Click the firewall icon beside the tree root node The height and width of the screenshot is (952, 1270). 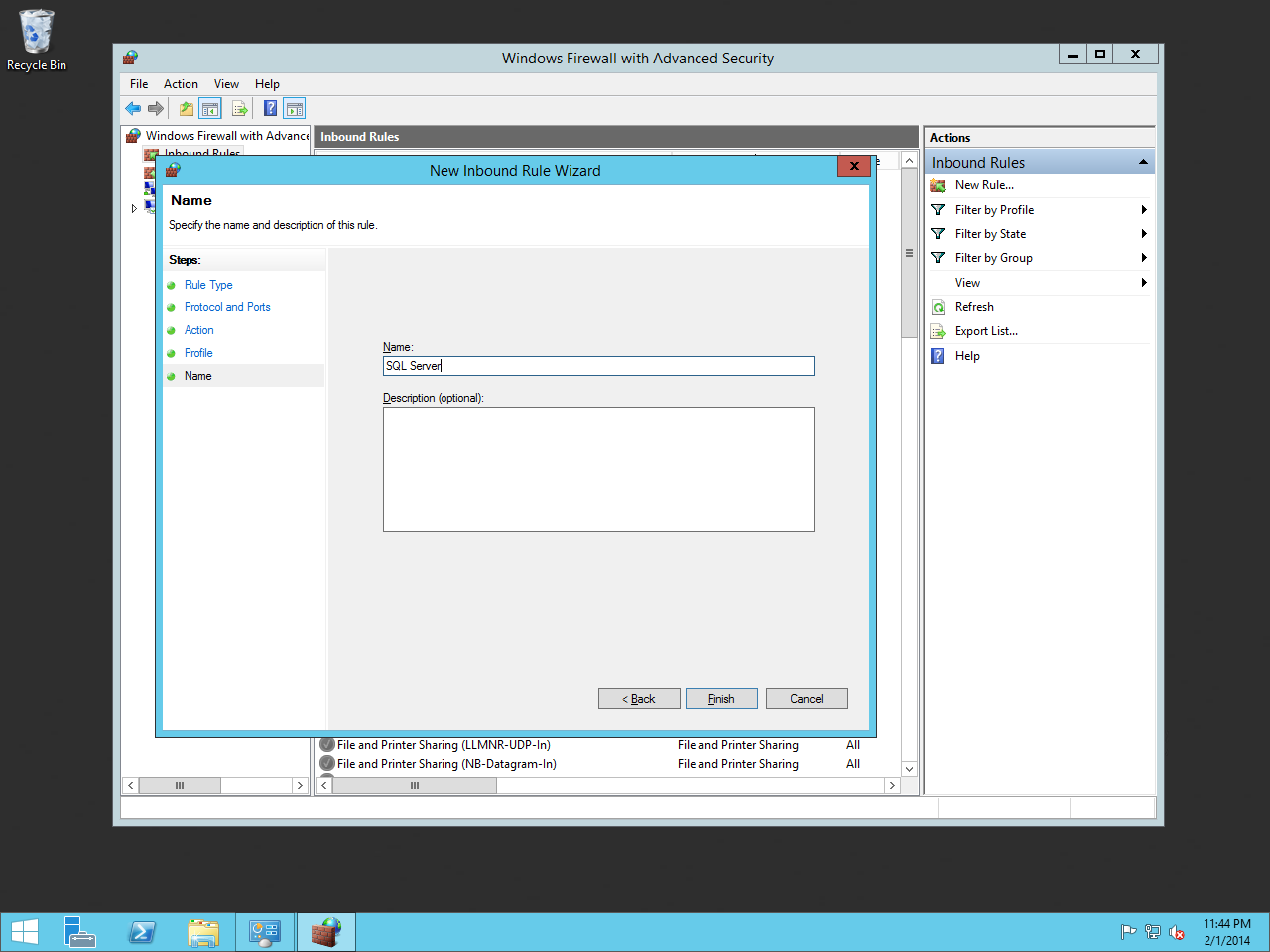click(134, 136)
